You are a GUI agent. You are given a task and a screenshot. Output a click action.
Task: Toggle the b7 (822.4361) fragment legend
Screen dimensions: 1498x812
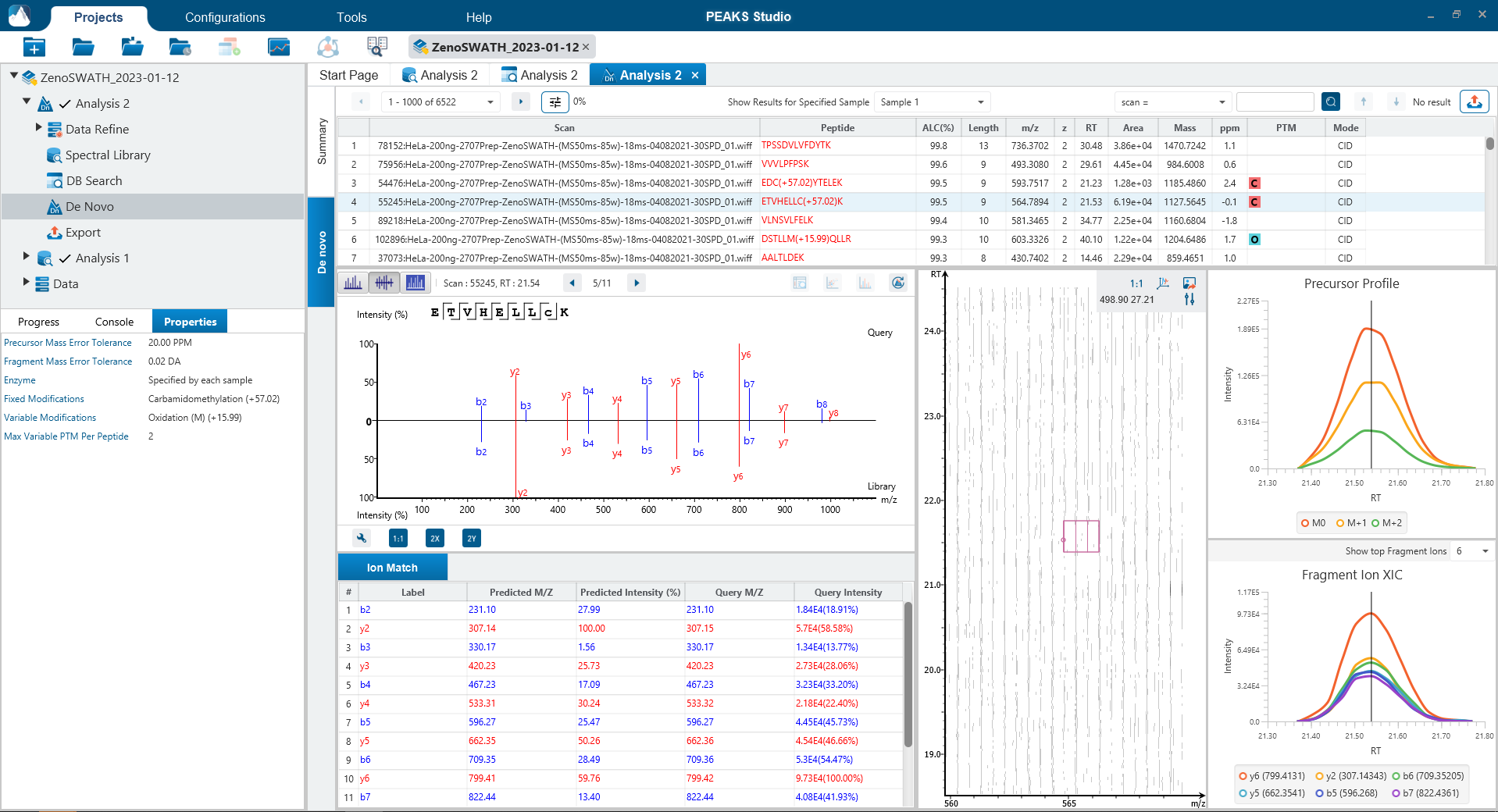click(x=1425, y=793)
